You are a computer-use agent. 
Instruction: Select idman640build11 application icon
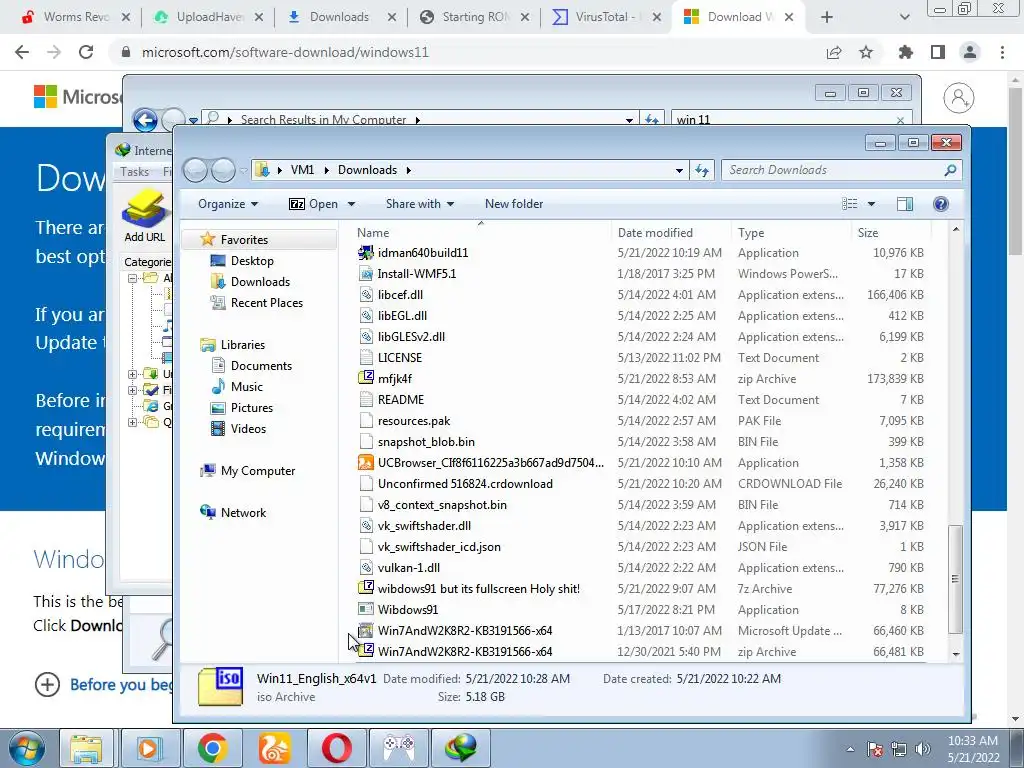coord(366,253)
